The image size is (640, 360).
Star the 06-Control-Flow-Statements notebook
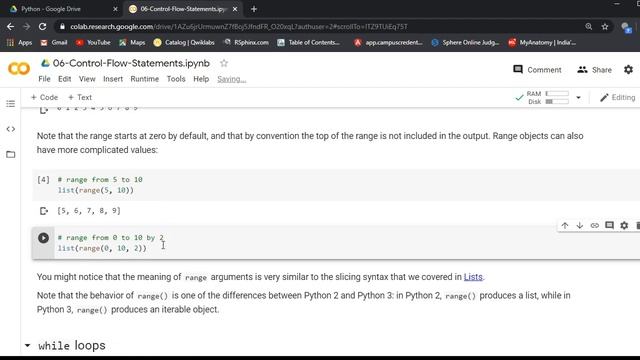point(224,63)
